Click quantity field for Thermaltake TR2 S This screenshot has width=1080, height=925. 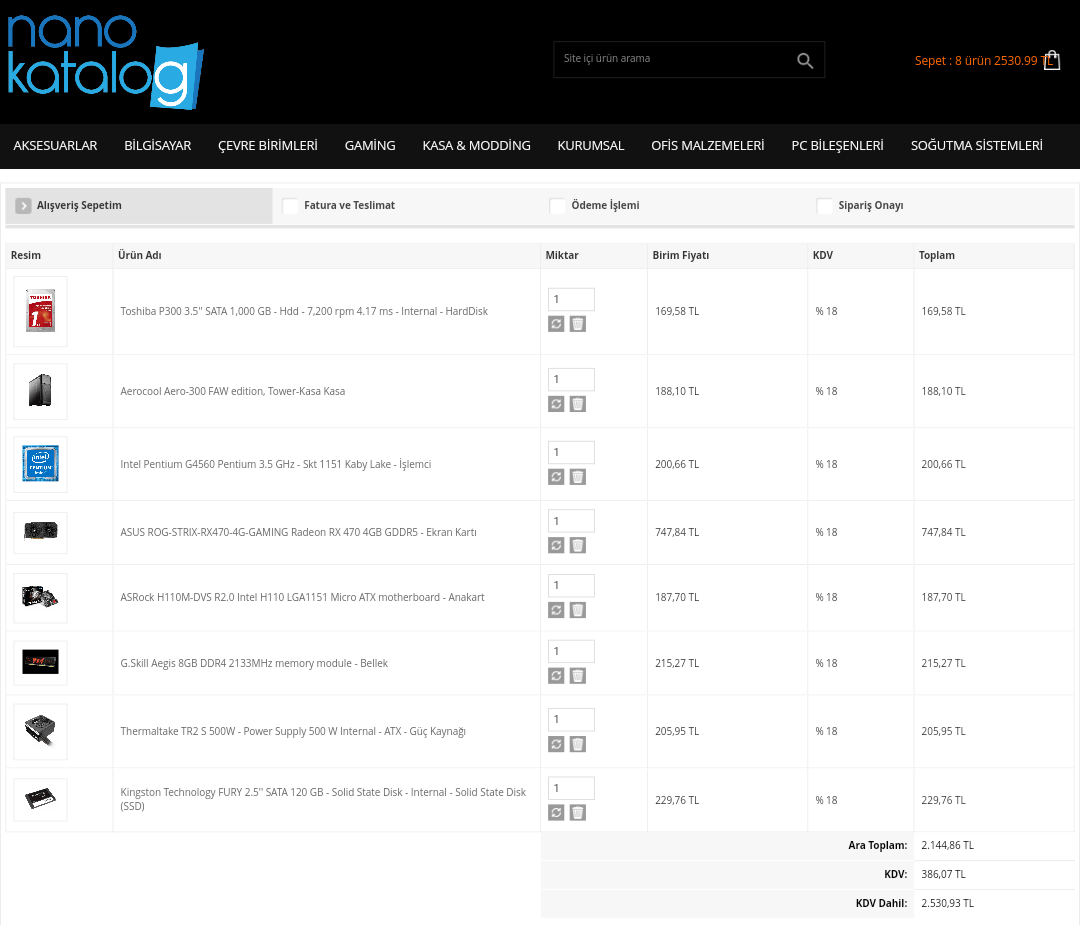(x=571, y=720)
